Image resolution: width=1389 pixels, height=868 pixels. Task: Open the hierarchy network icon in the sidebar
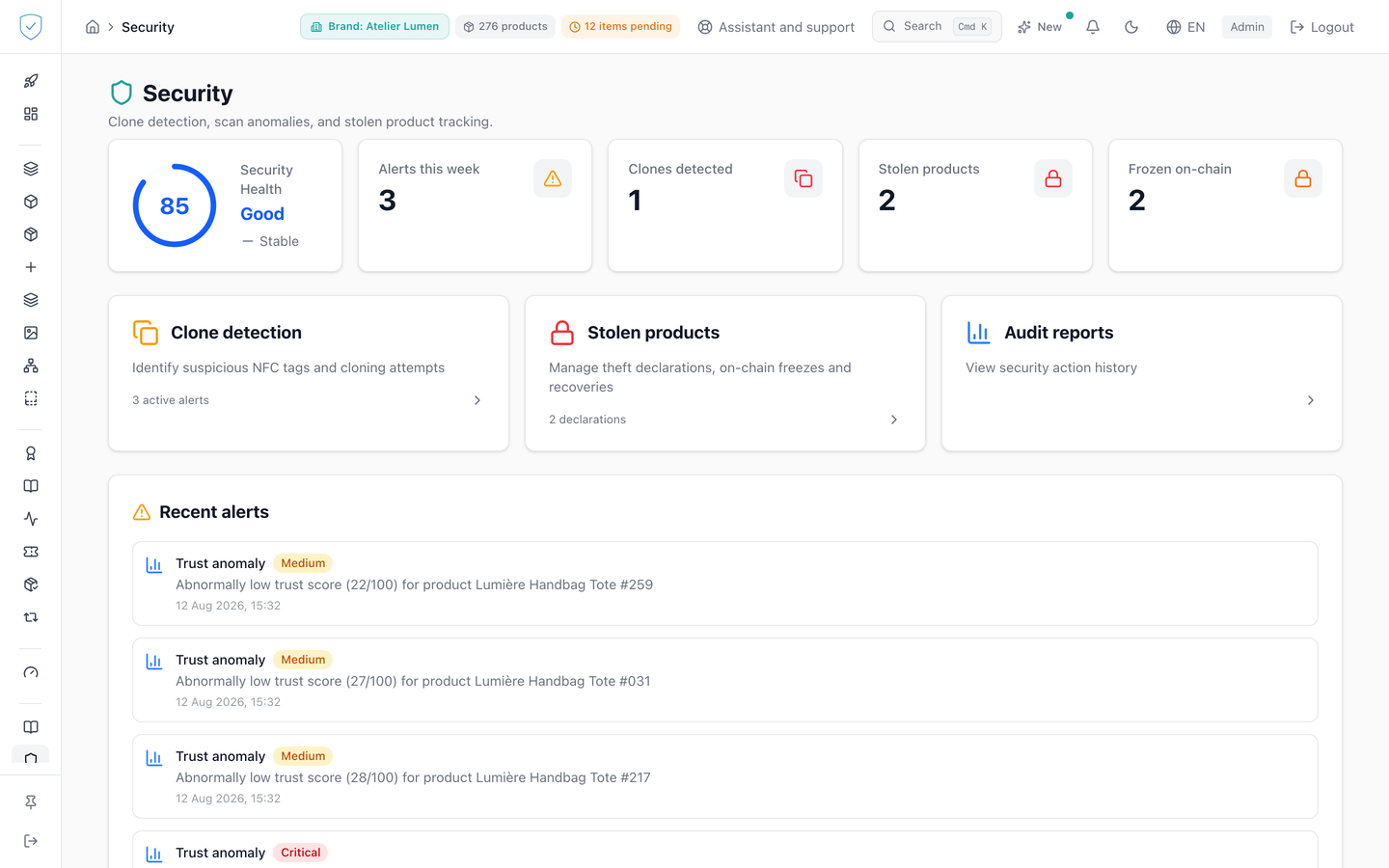coord(31,366)
